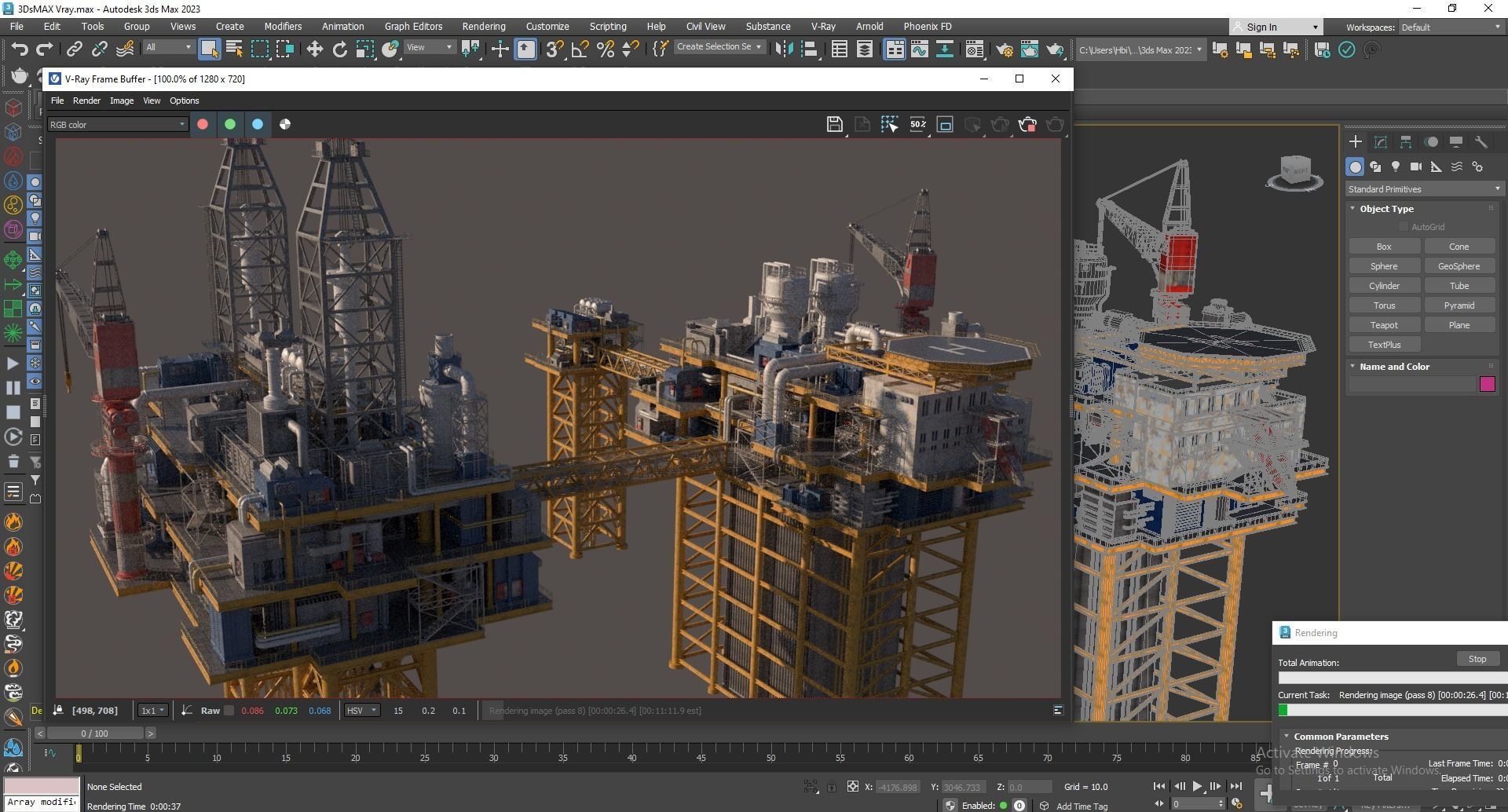Switch to the alpha channel view
The image size is (1508, 812).
pyautogui.click(x=285, y=124)
